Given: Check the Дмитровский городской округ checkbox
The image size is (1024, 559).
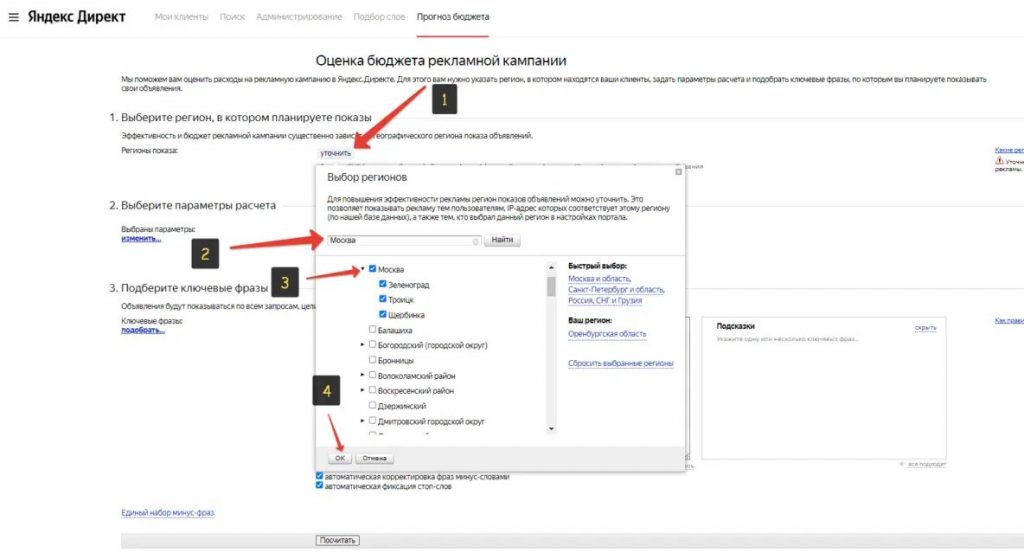Looking at the screenshot, I should [x=372, y=421].
